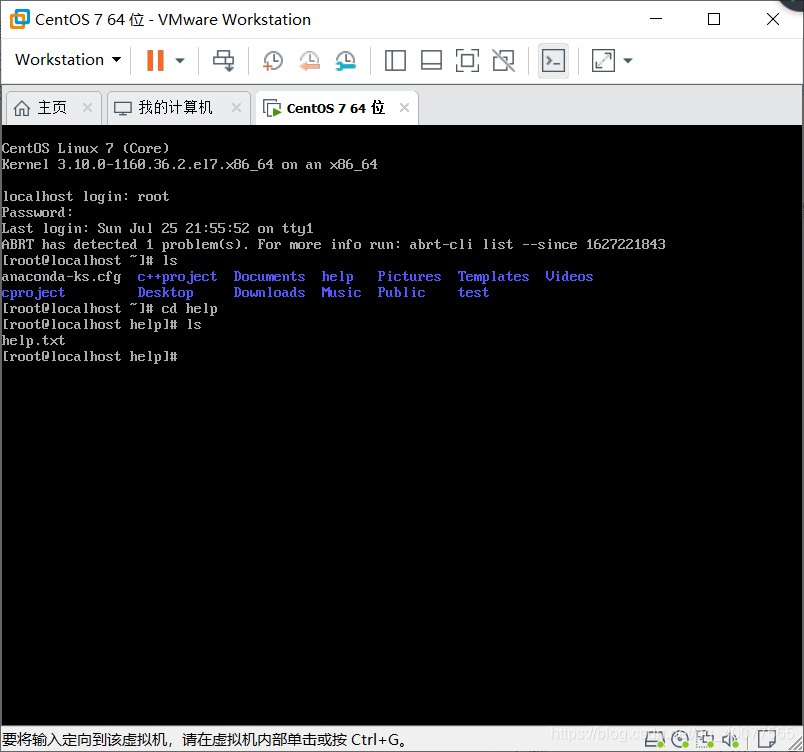
Task: Click the help.txt file name in terminal
Action: 33,341
